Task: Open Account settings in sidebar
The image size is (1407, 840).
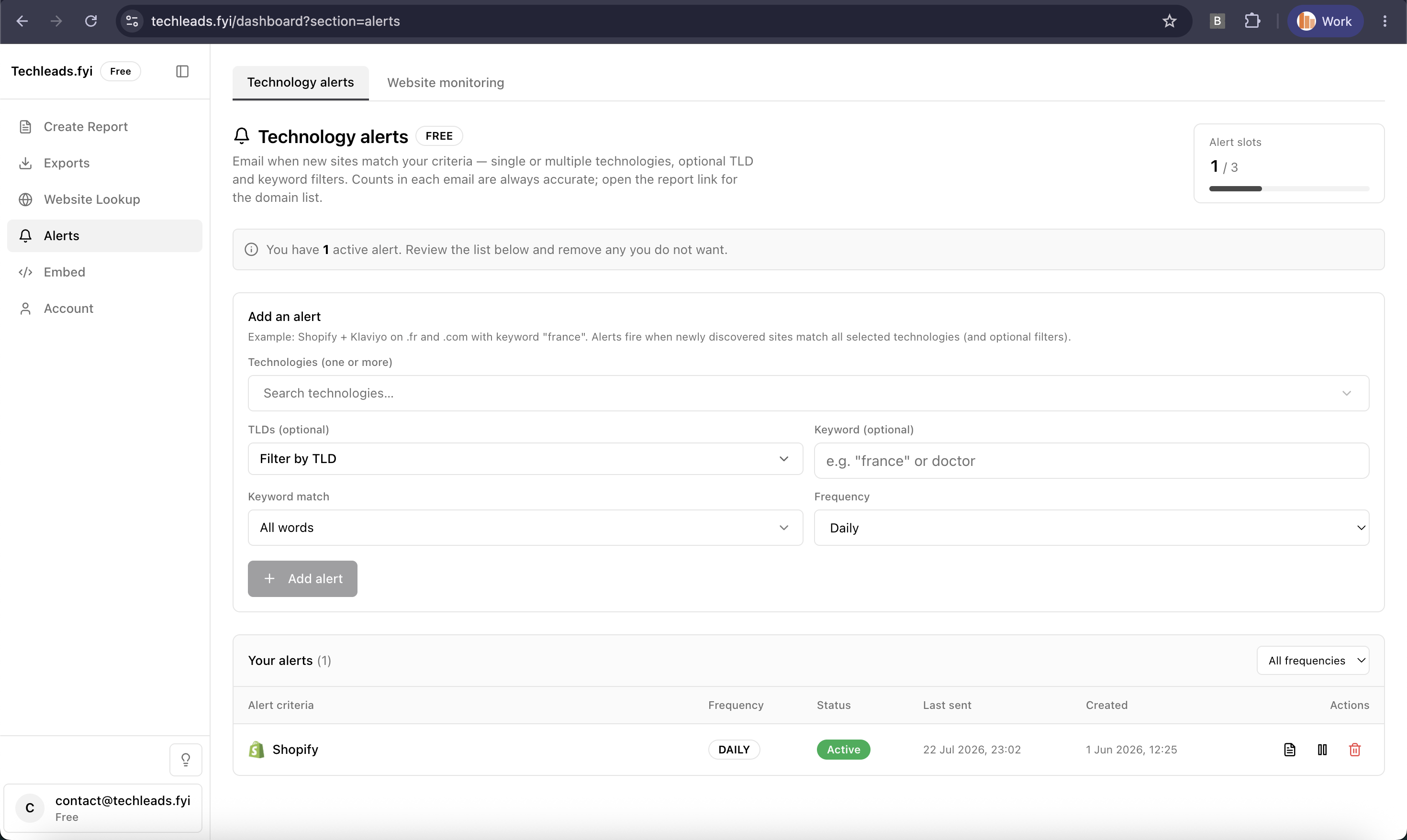Action: 104,309
